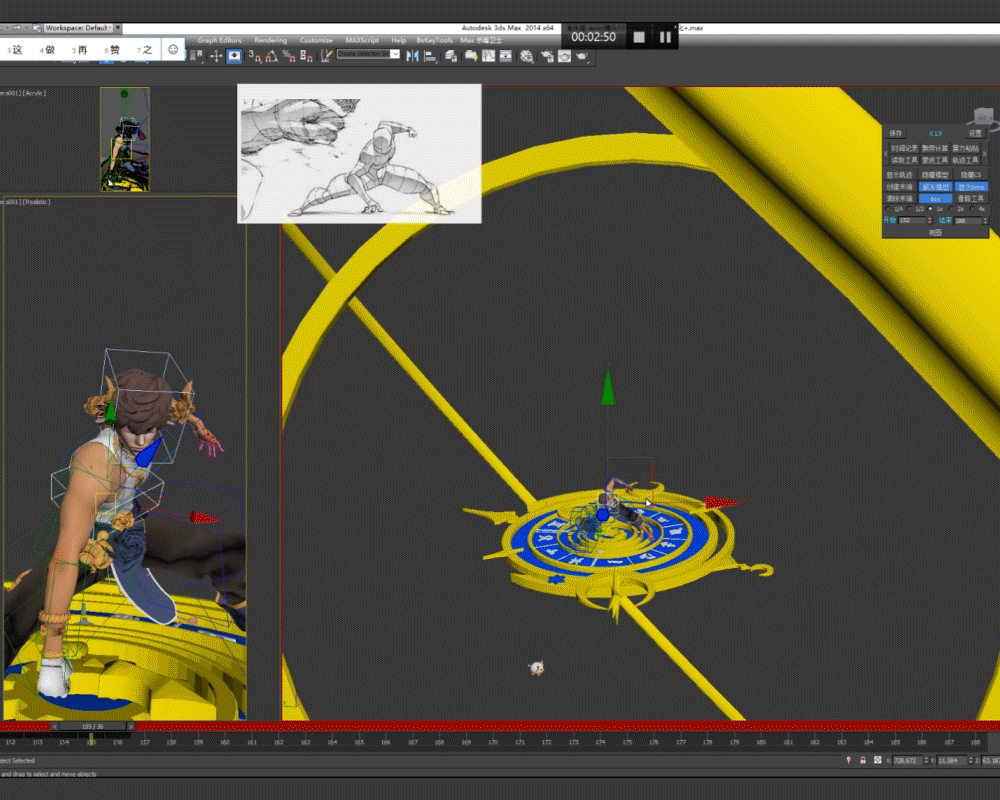Open the Render Setup icon
Image resolution: width=1000 pixels, height=800 pixels.
tap(547, 56)
